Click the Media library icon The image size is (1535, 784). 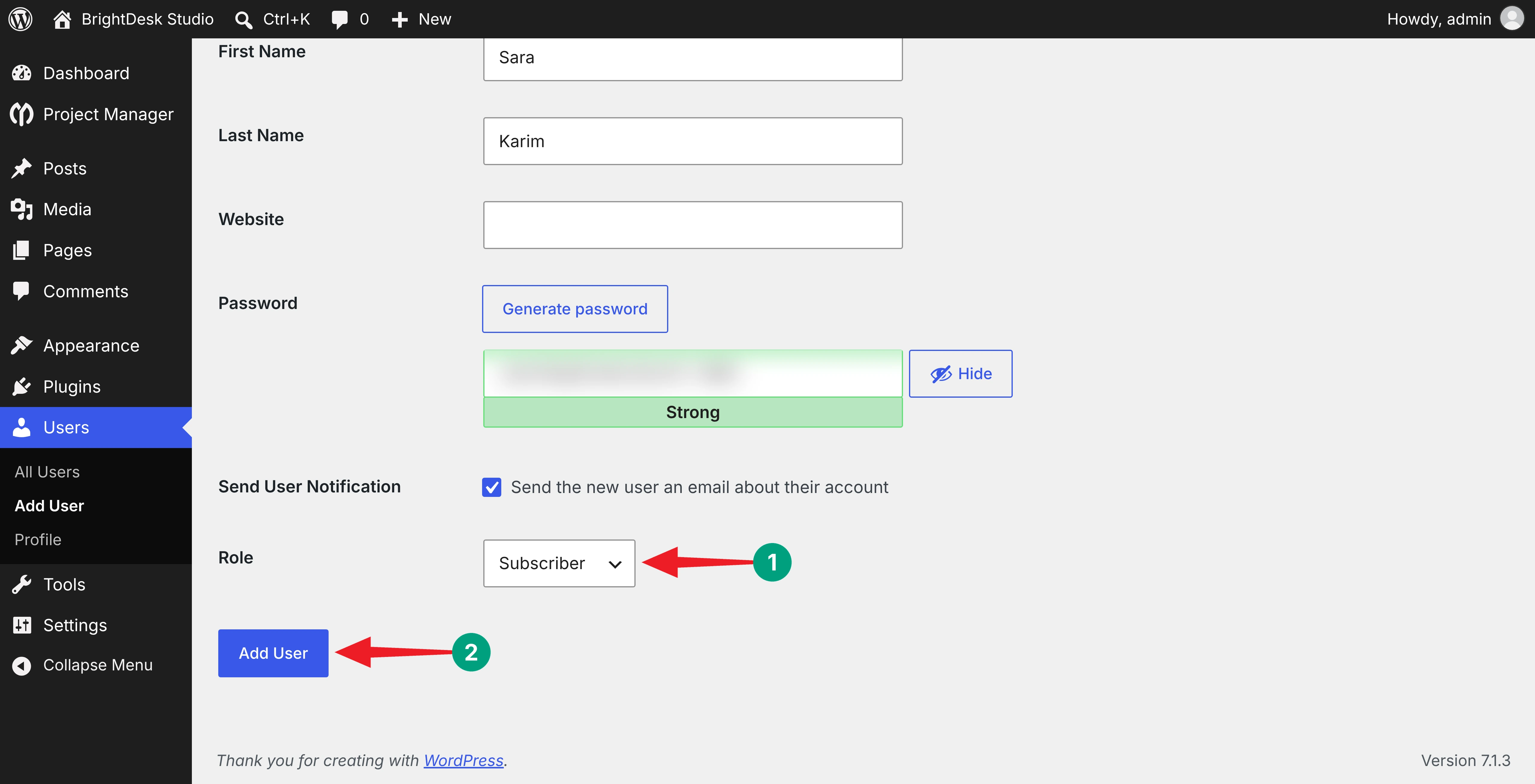coord(22,209)
